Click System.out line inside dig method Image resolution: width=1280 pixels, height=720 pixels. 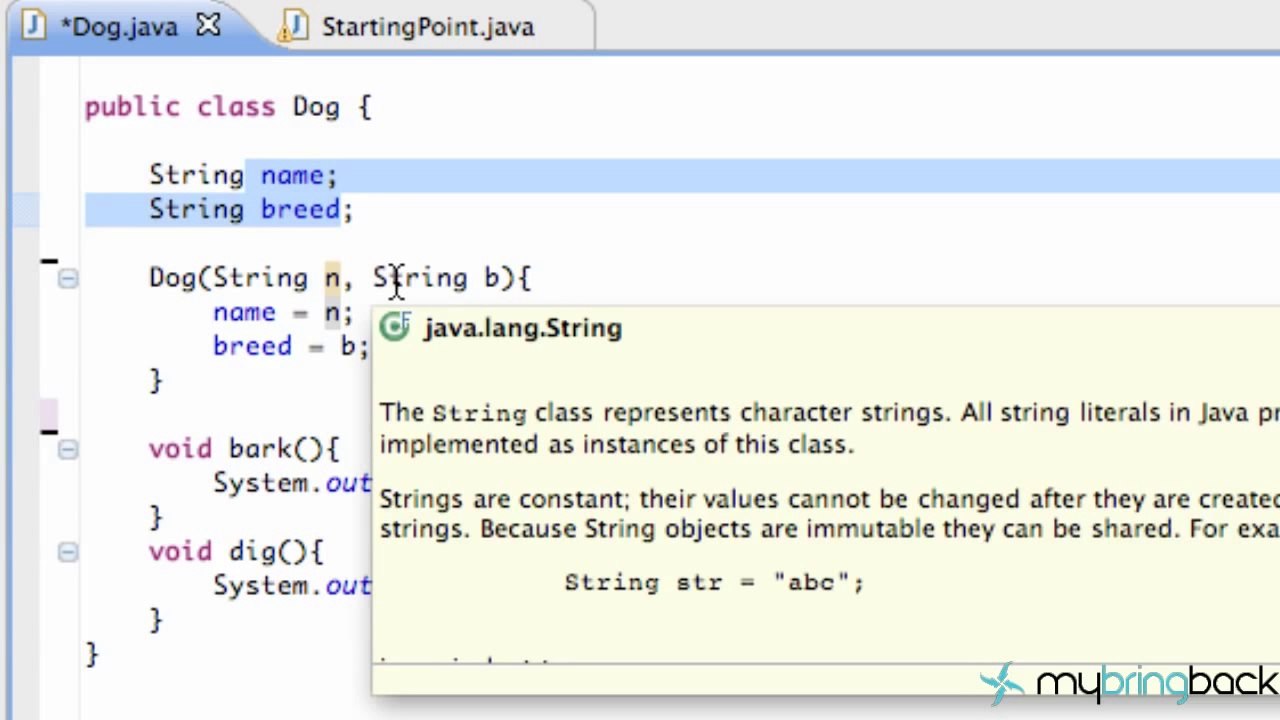point(292,586)
